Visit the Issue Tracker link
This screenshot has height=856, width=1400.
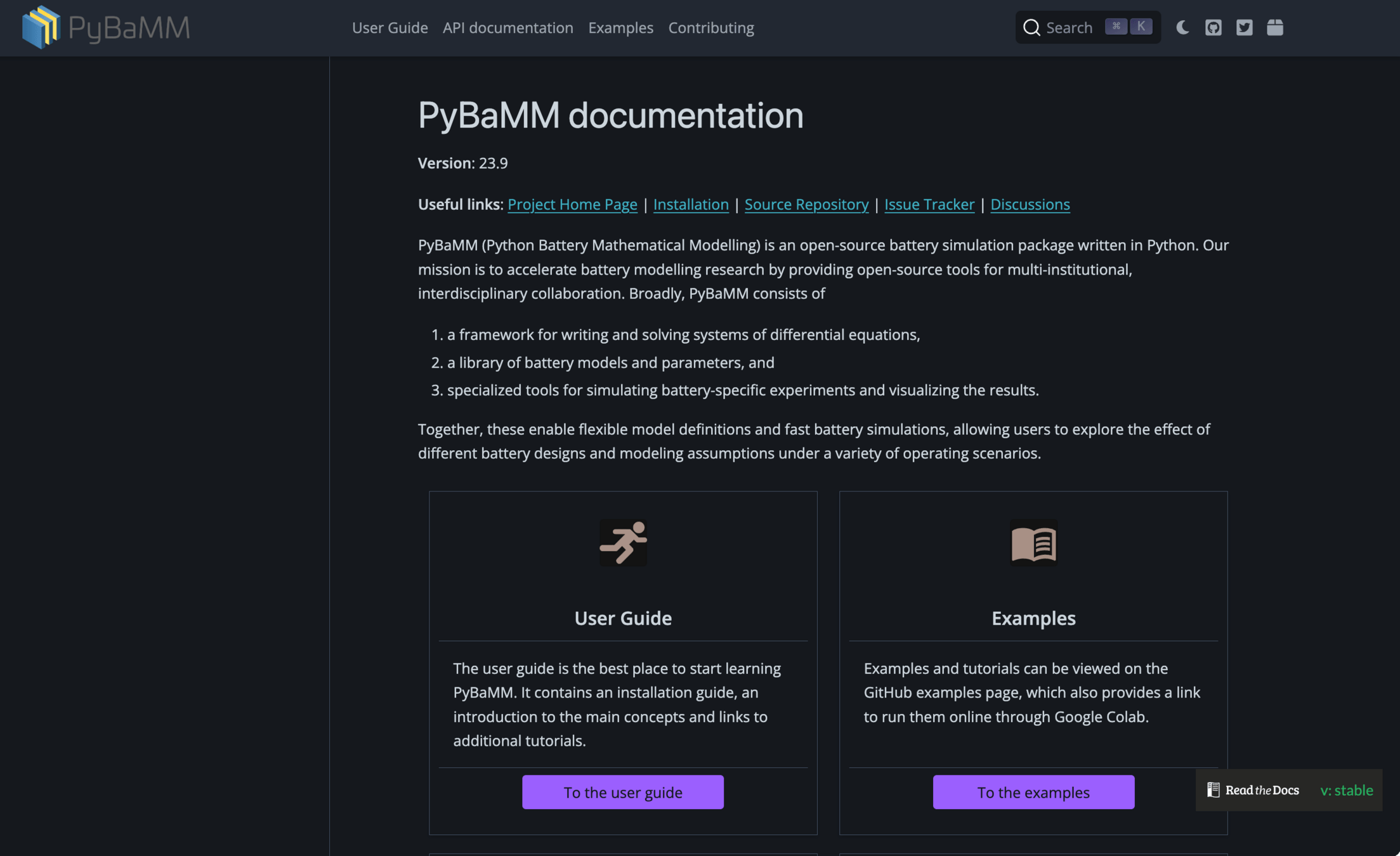point(929,204)
